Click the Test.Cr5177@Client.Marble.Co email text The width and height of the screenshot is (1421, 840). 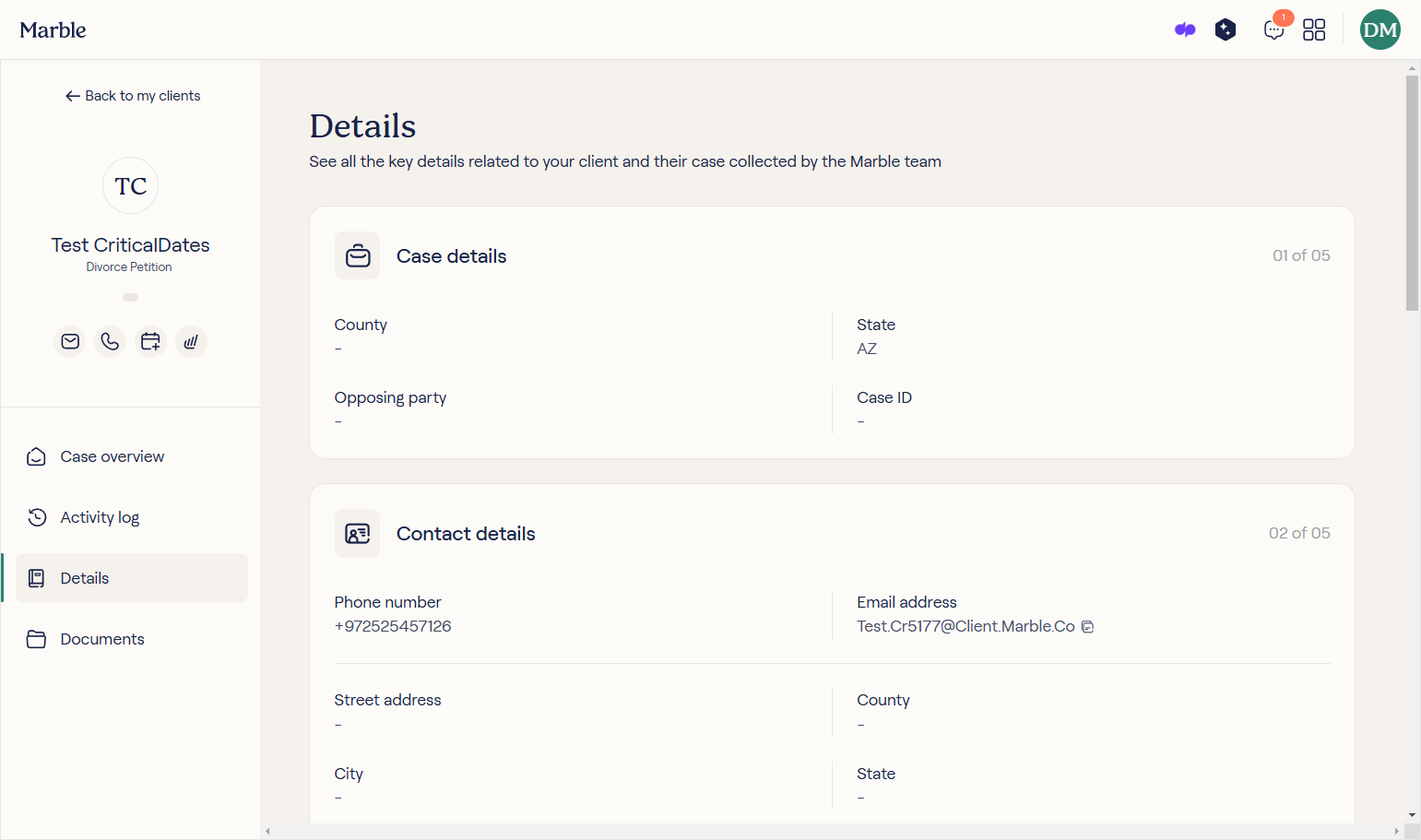click(965, 627)
